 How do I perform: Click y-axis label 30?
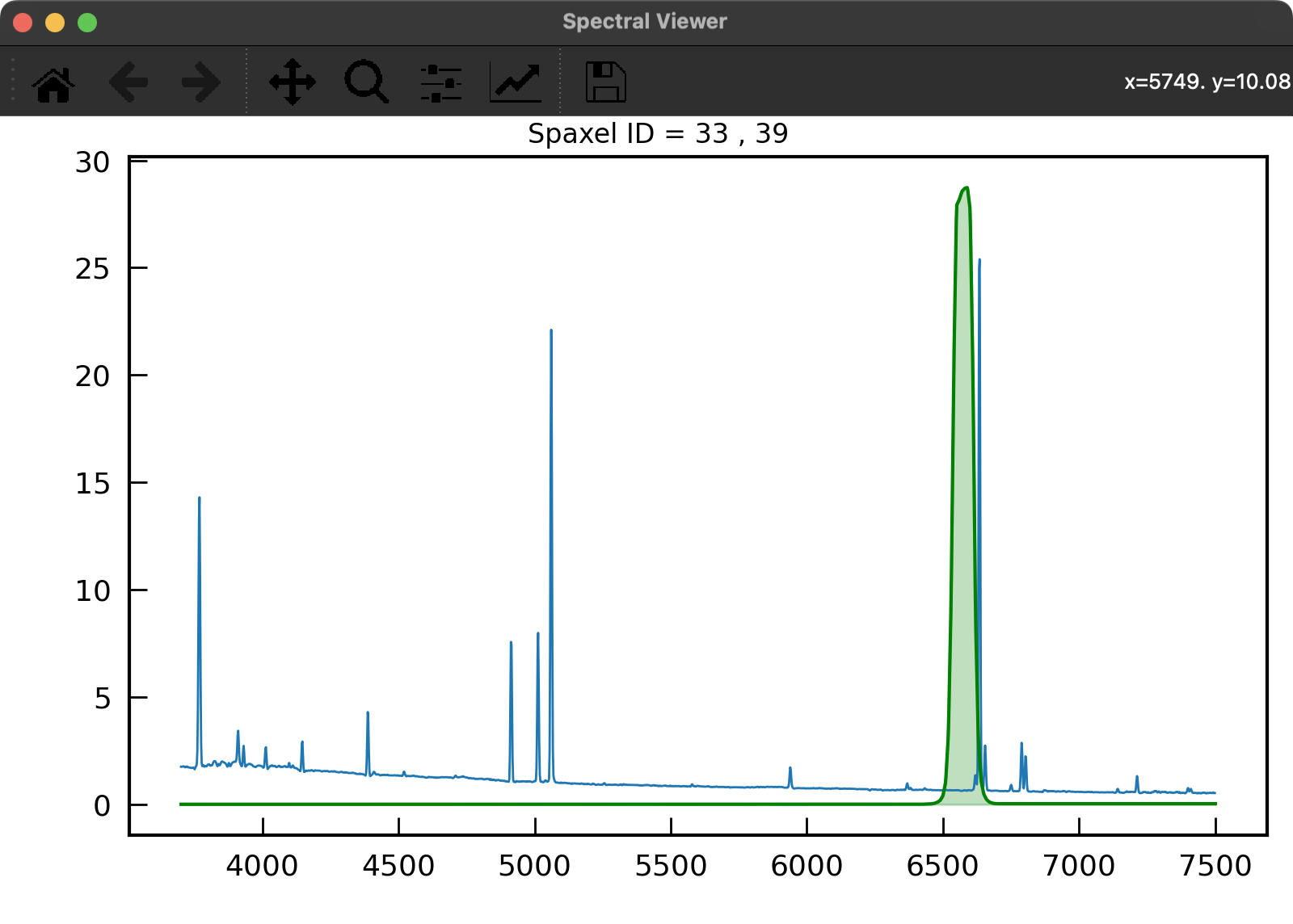[x=92, y=162]
